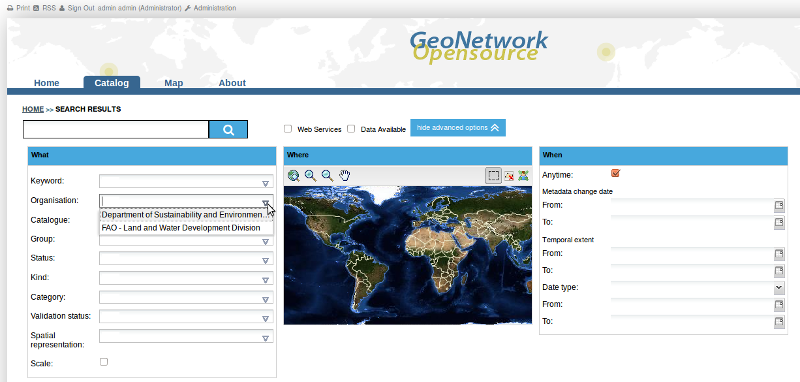
Task: Open the Spatial representation dropdown arrow
Action: pyautogui.click(x=265, y=338)
